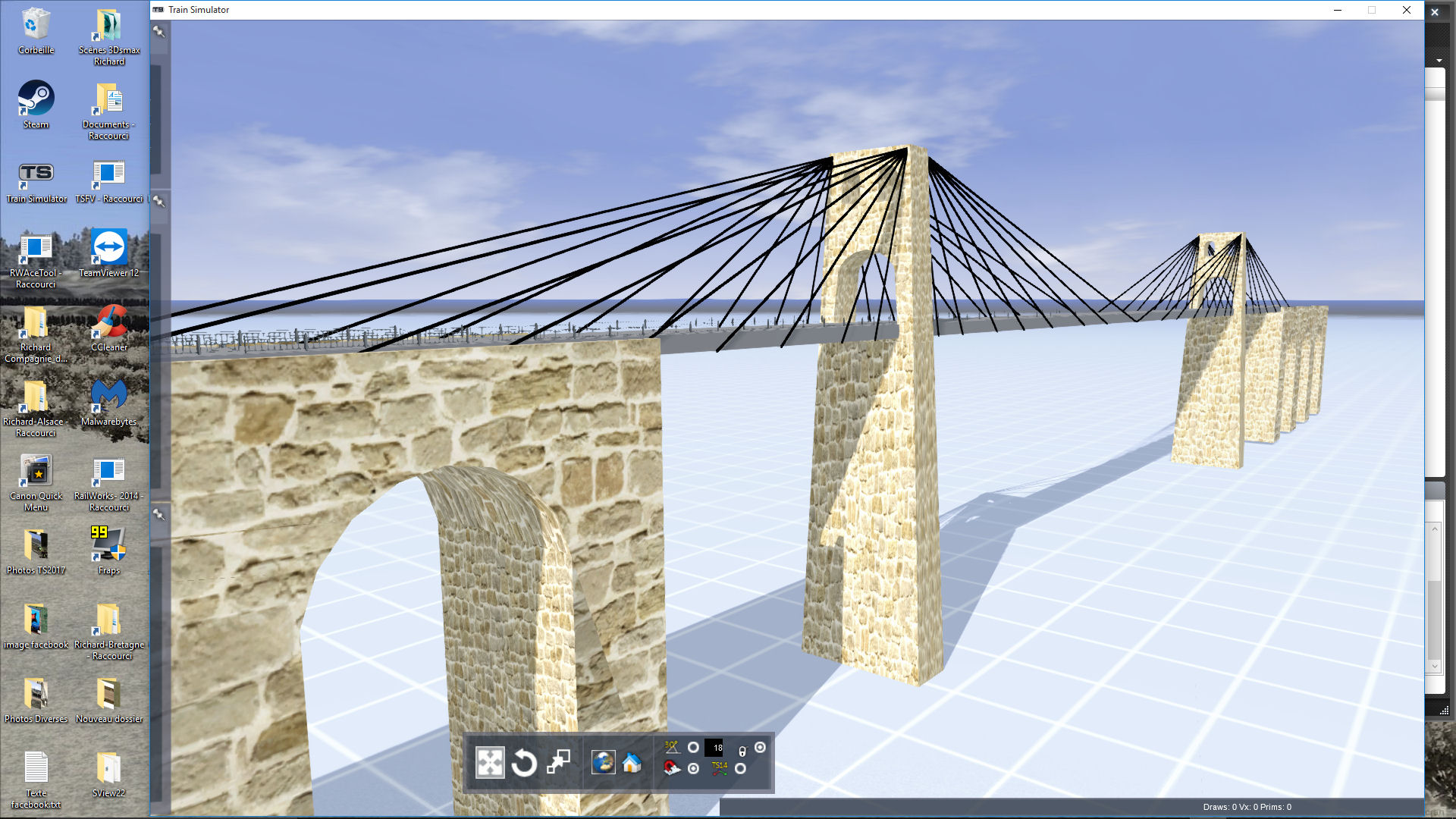Switch to world coordinates globe icon
This screenshot has height=819, width=1456.
click(x=603, y=762)
